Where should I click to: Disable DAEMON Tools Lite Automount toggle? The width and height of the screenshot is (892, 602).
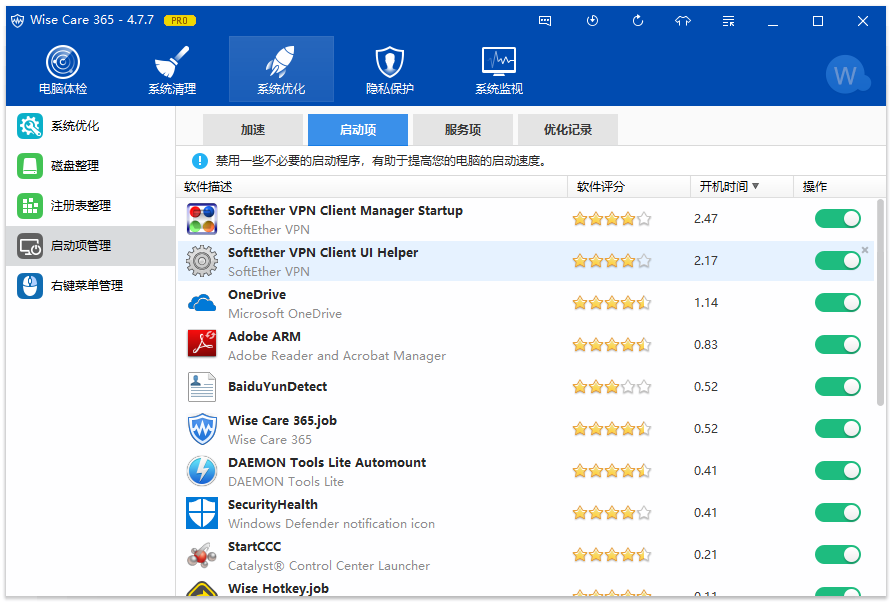[x=837, y=471]
